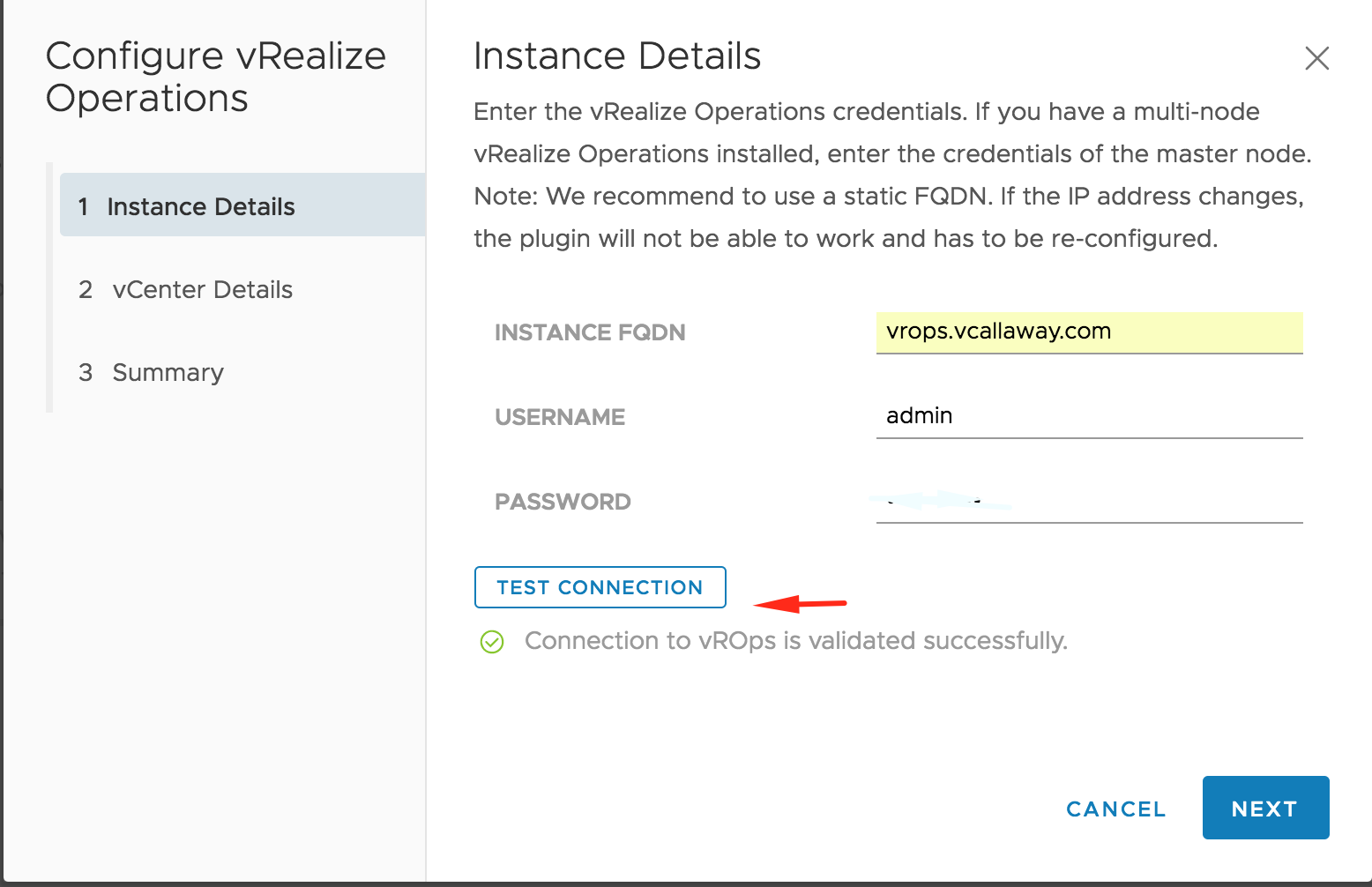
Task: Click the red arrow annotation
Action: (x=800, y=604)
